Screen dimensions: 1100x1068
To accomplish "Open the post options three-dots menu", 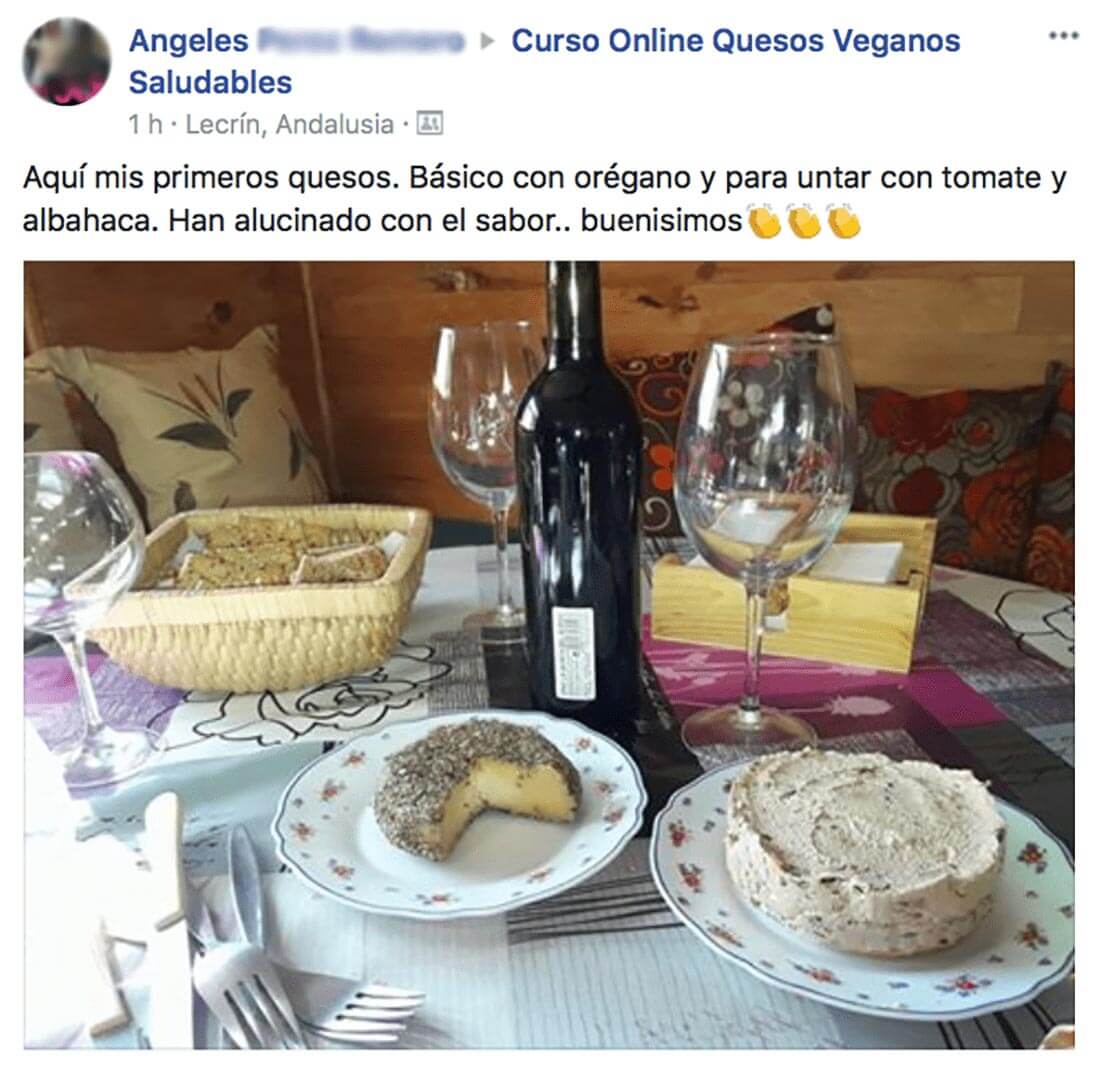I will pos(1064,36).
